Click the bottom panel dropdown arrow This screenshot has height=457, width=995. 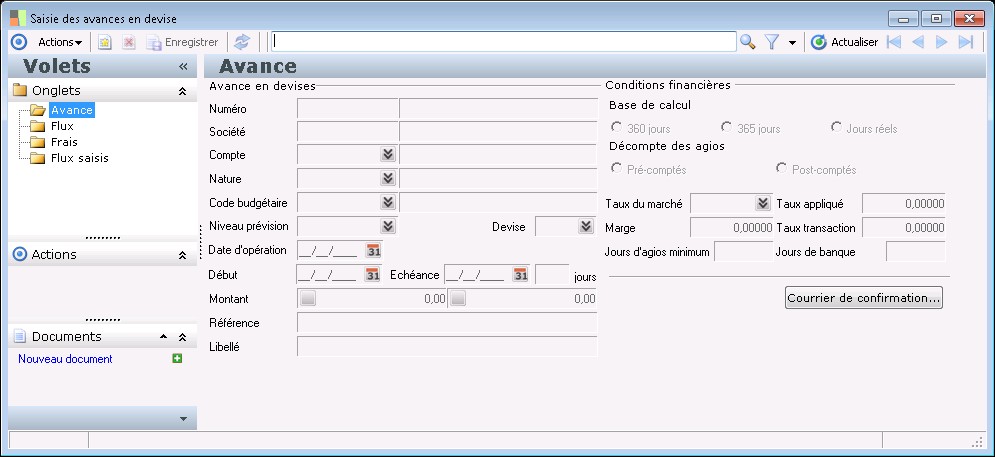(x=184, y=418)
